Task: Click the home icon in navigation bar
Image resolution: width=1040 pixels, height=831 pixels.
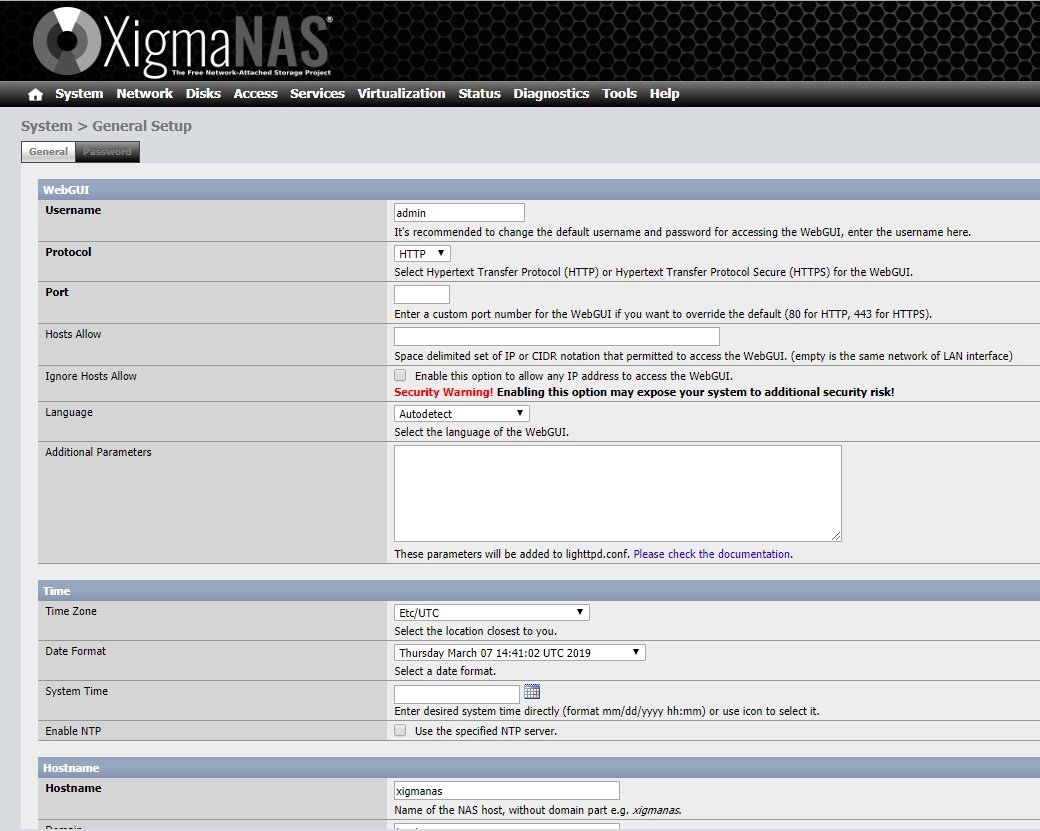Action: click(36, 94)
